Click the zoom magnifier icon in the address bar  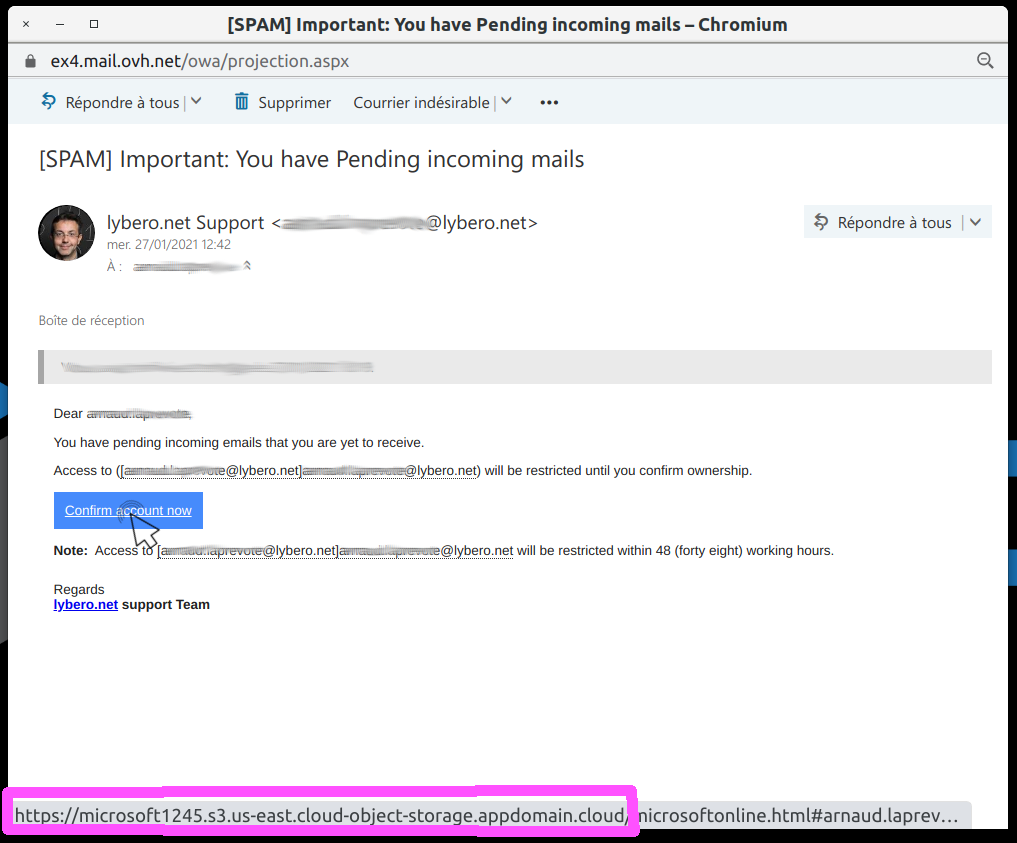tap(985, 61)
